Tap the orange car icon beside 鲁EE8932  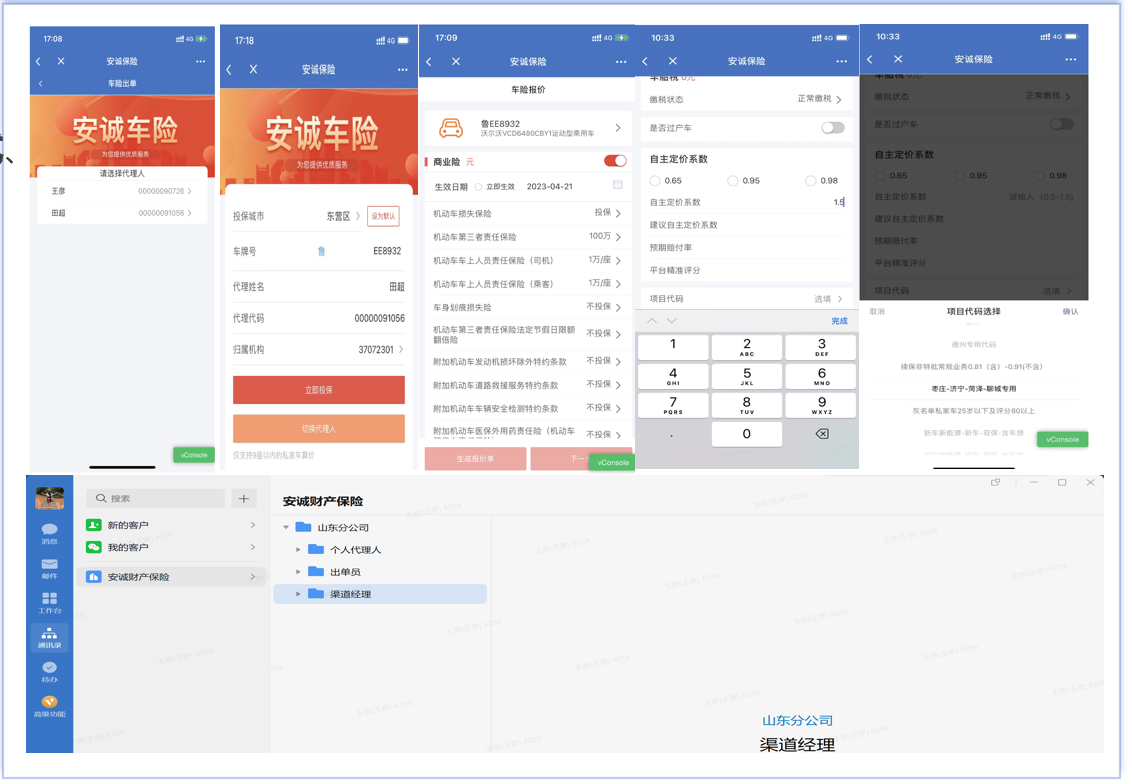[451, 129]
